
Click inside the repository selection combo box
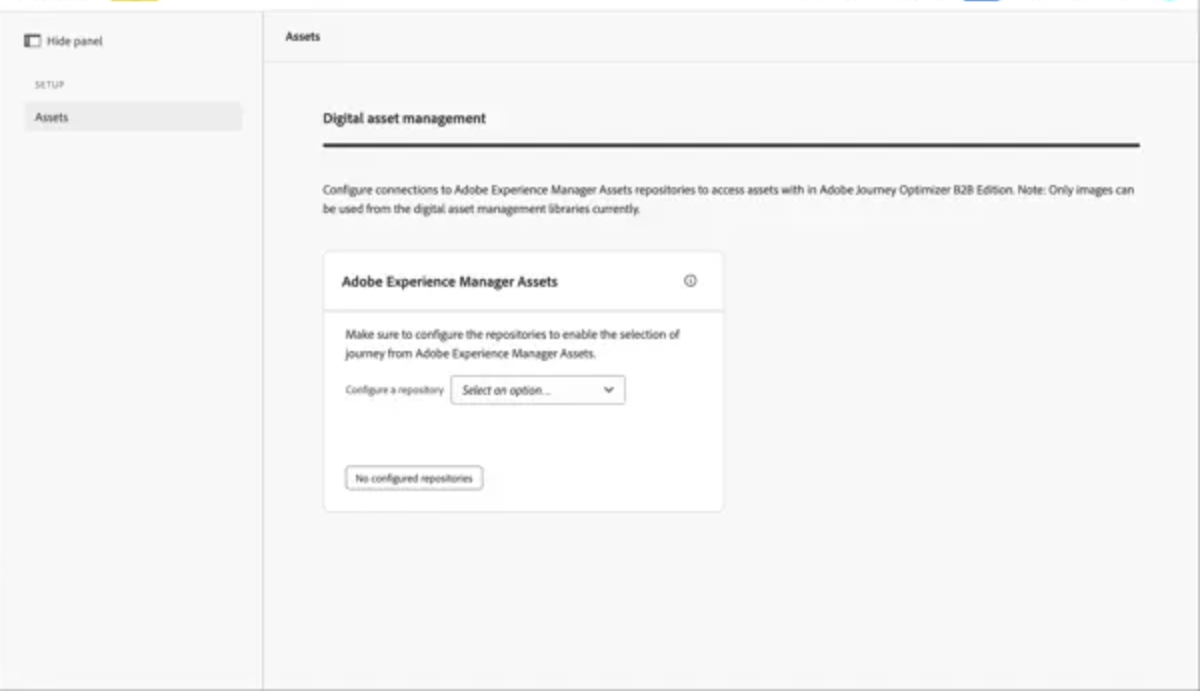tap(537, 390)
